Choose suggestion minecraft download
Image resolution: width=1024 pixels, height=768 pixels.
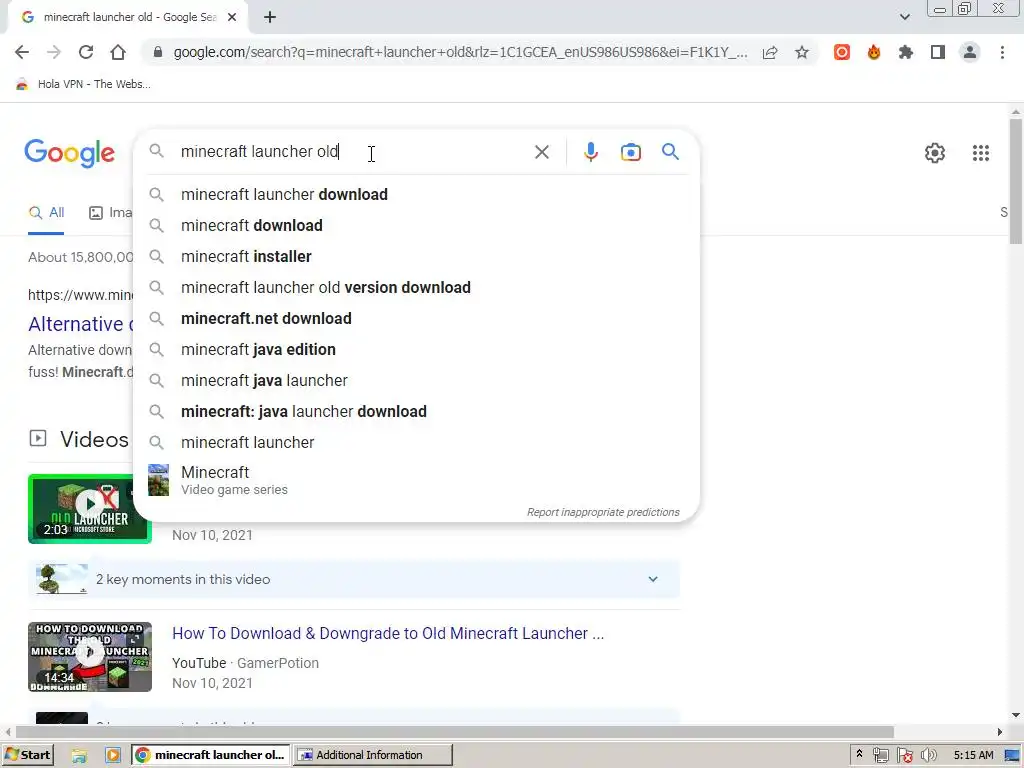416,225
